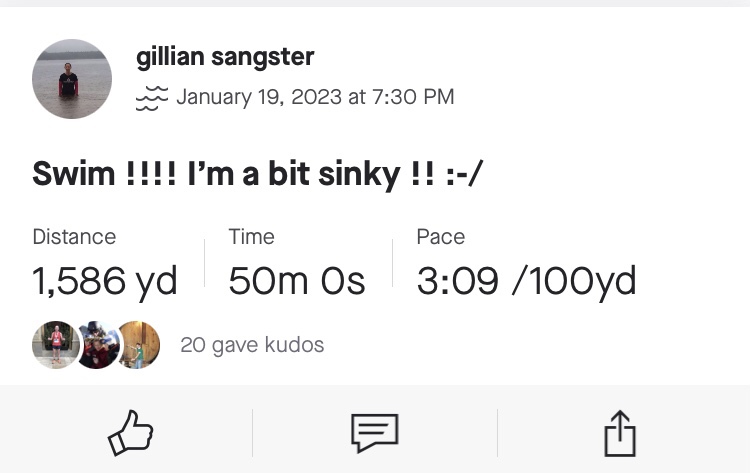This screenshot has height=473, width=750.
Task: Tap the second kudos giver avatar
Action: 97,345
